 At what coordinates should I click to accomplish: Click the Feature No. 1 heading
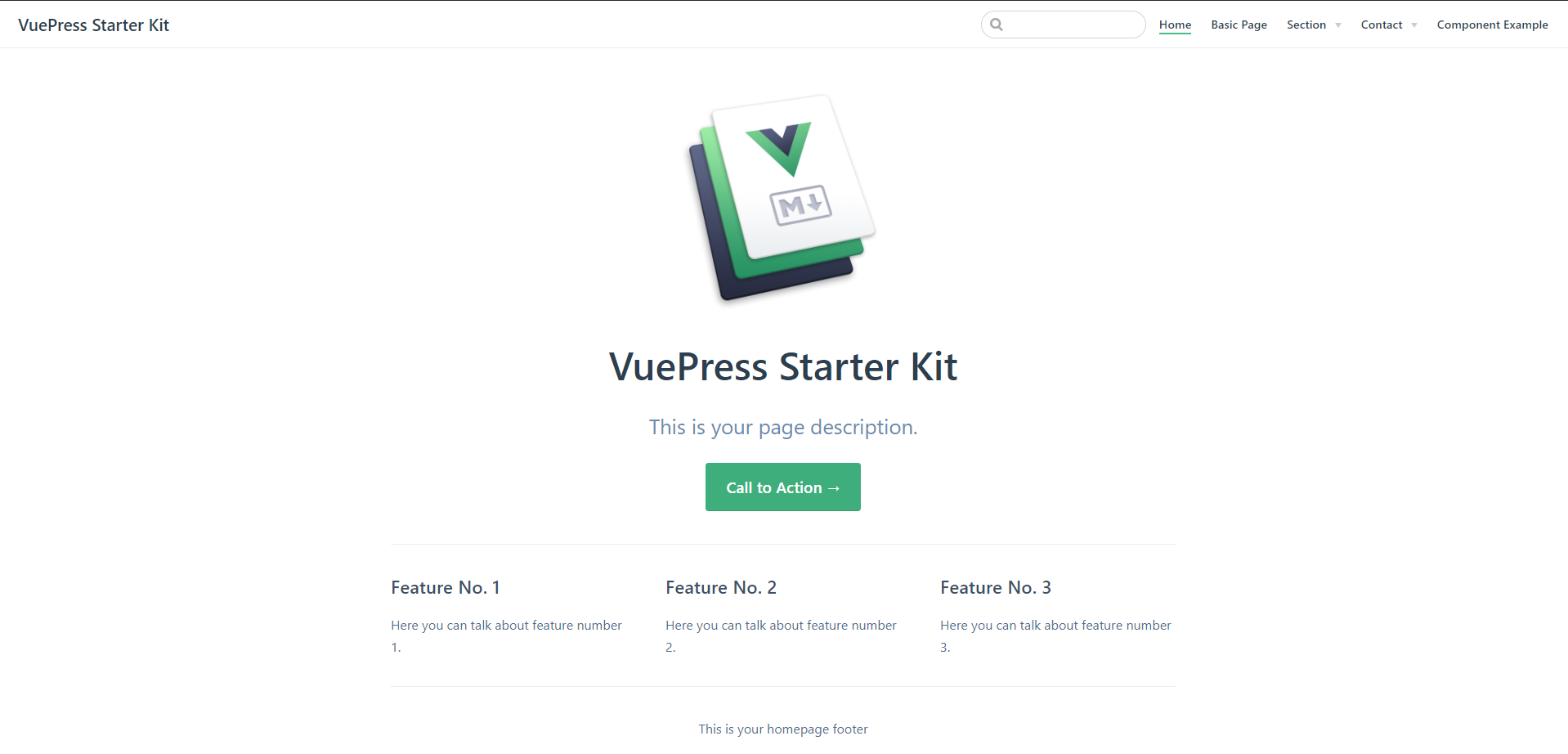coord(446,587)
